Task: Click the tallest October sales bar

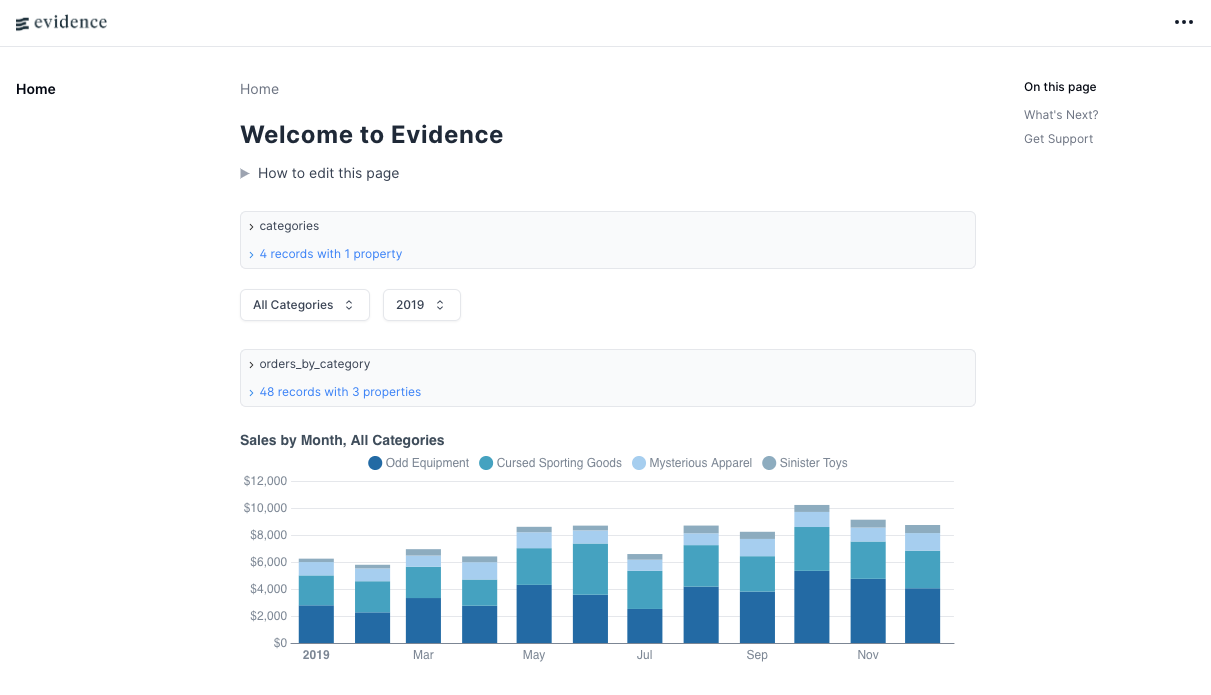Action: (812, 574)
